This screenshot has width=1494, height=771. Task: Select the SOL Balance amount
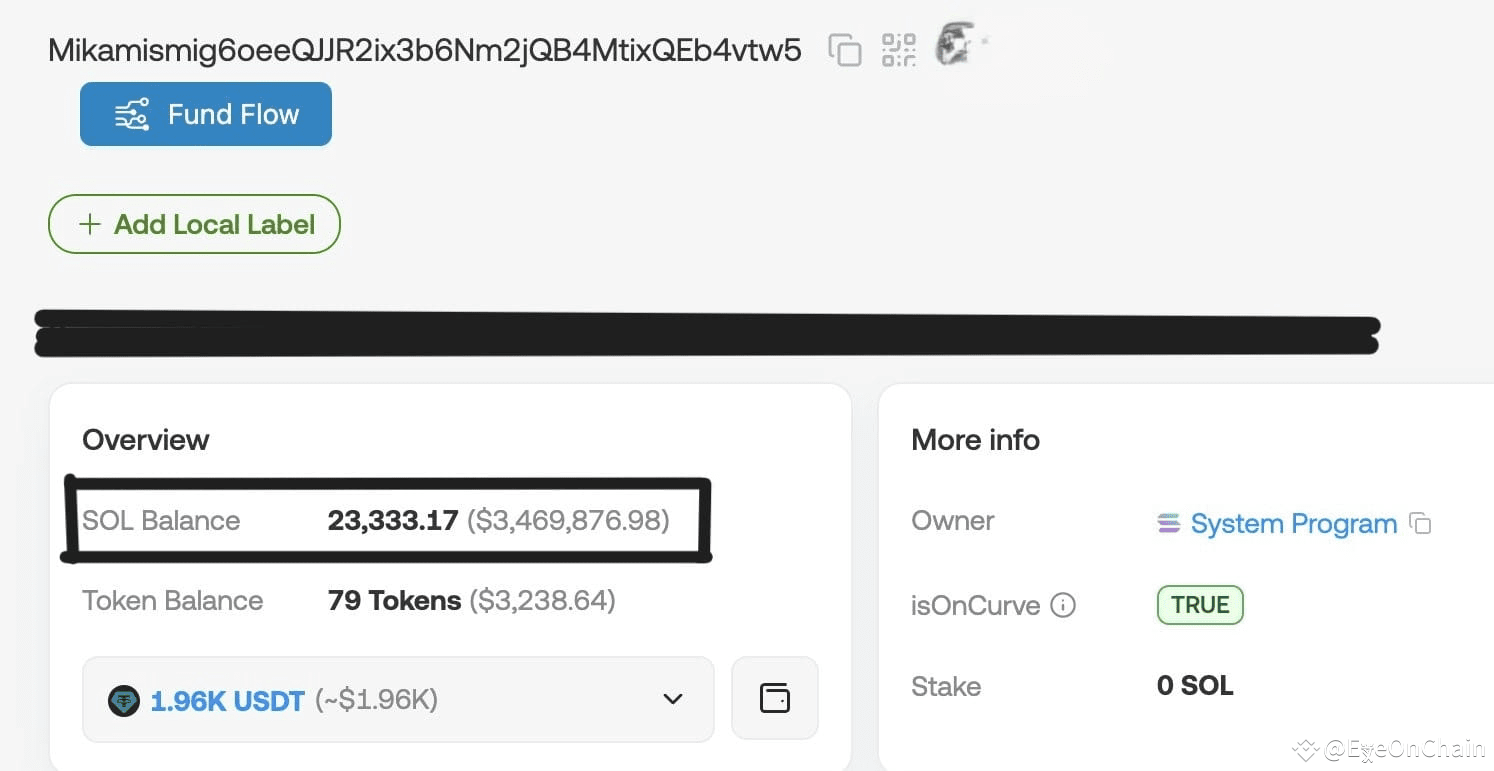click(x=393, y=520)
